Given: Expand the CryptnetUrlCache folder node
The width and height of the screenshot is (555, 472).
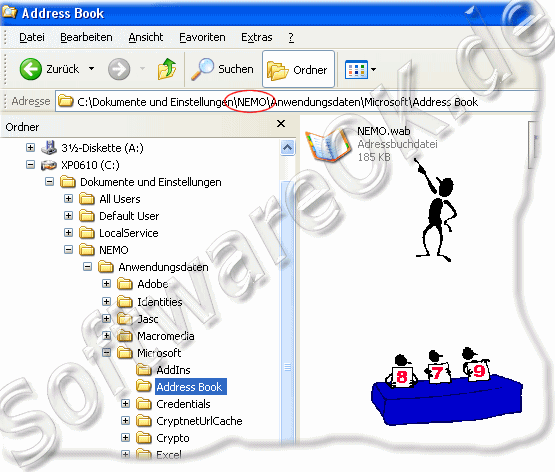Looking at the screenshot, I should [x=125, y=420].
